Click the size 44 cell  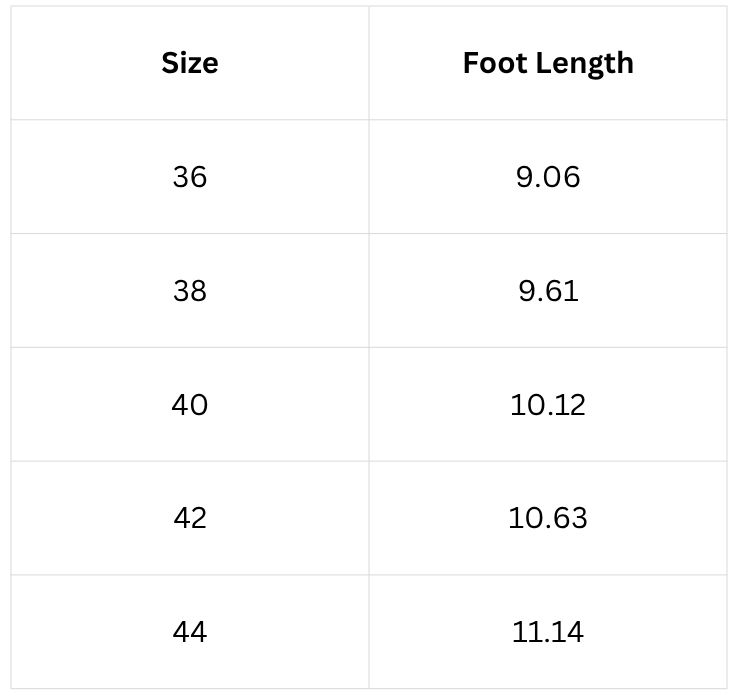coord(190,632)
